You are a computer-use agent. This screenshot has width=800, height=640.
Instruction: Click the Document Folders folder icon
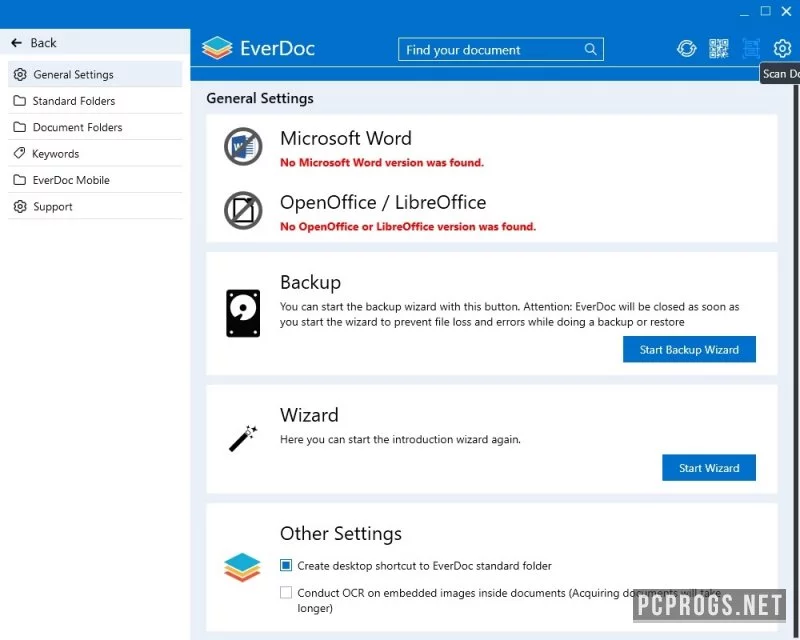point(19,127)
